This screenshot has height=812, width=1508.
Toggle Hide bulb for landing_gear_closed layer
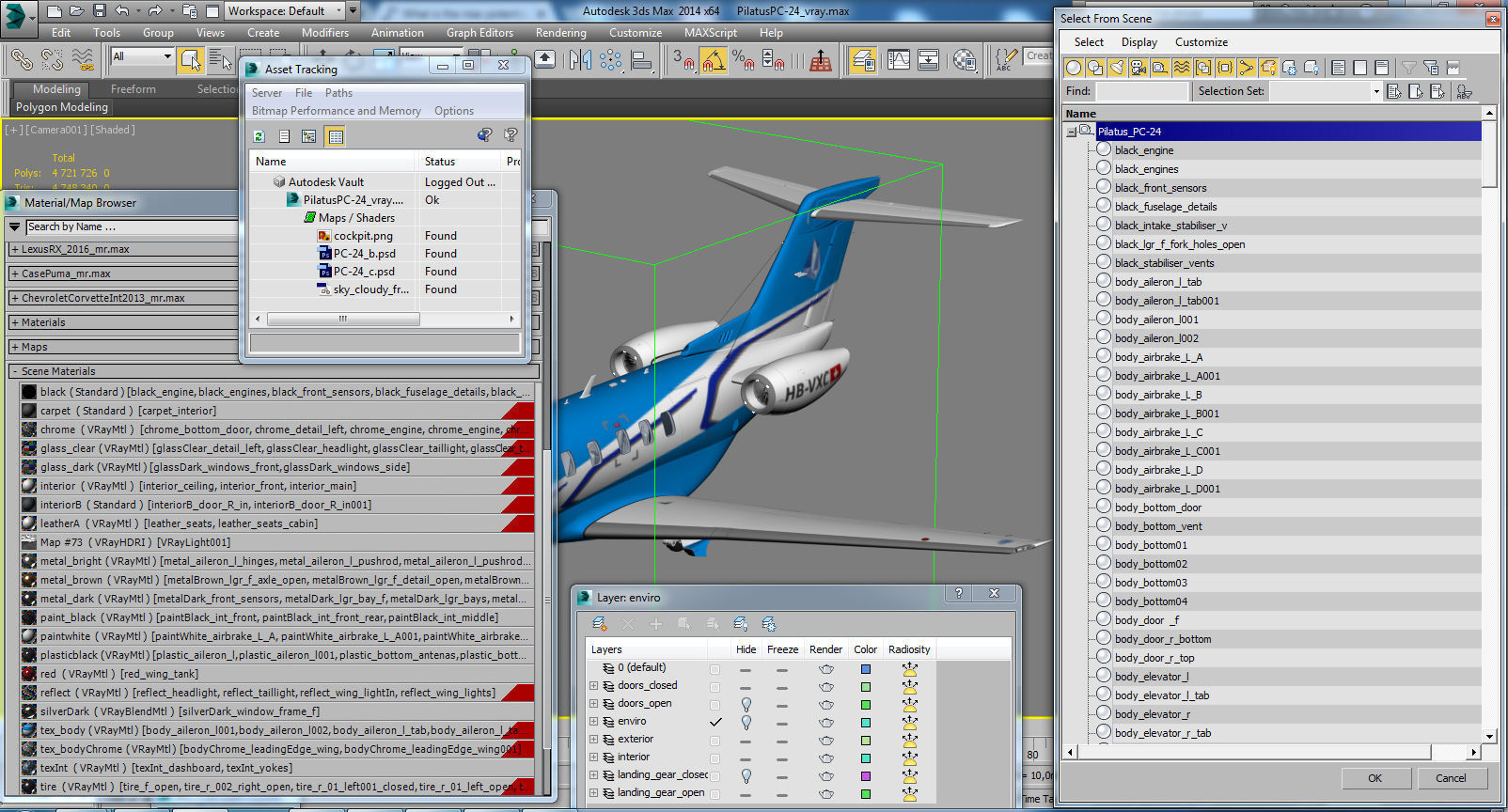pyautogui.click(x=746, y=775)
